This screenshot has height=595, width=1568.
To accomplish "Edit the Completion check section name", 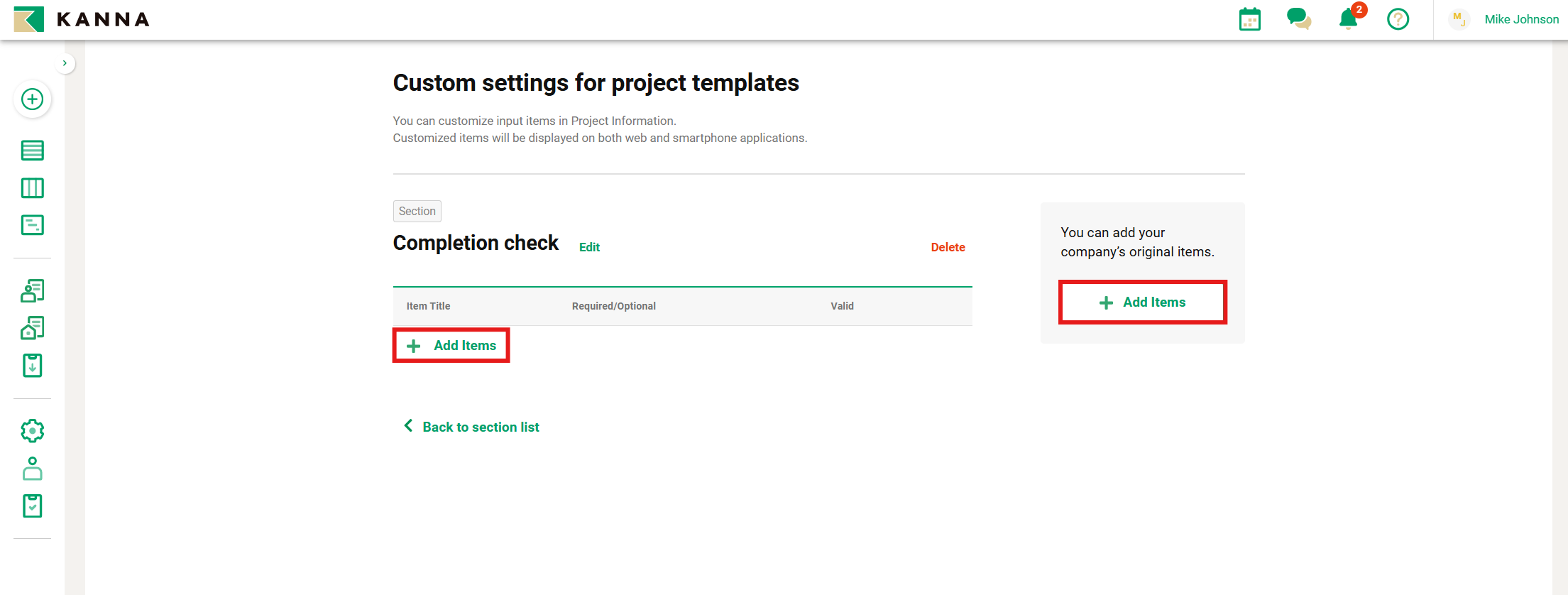I will [x=589, y=247].
